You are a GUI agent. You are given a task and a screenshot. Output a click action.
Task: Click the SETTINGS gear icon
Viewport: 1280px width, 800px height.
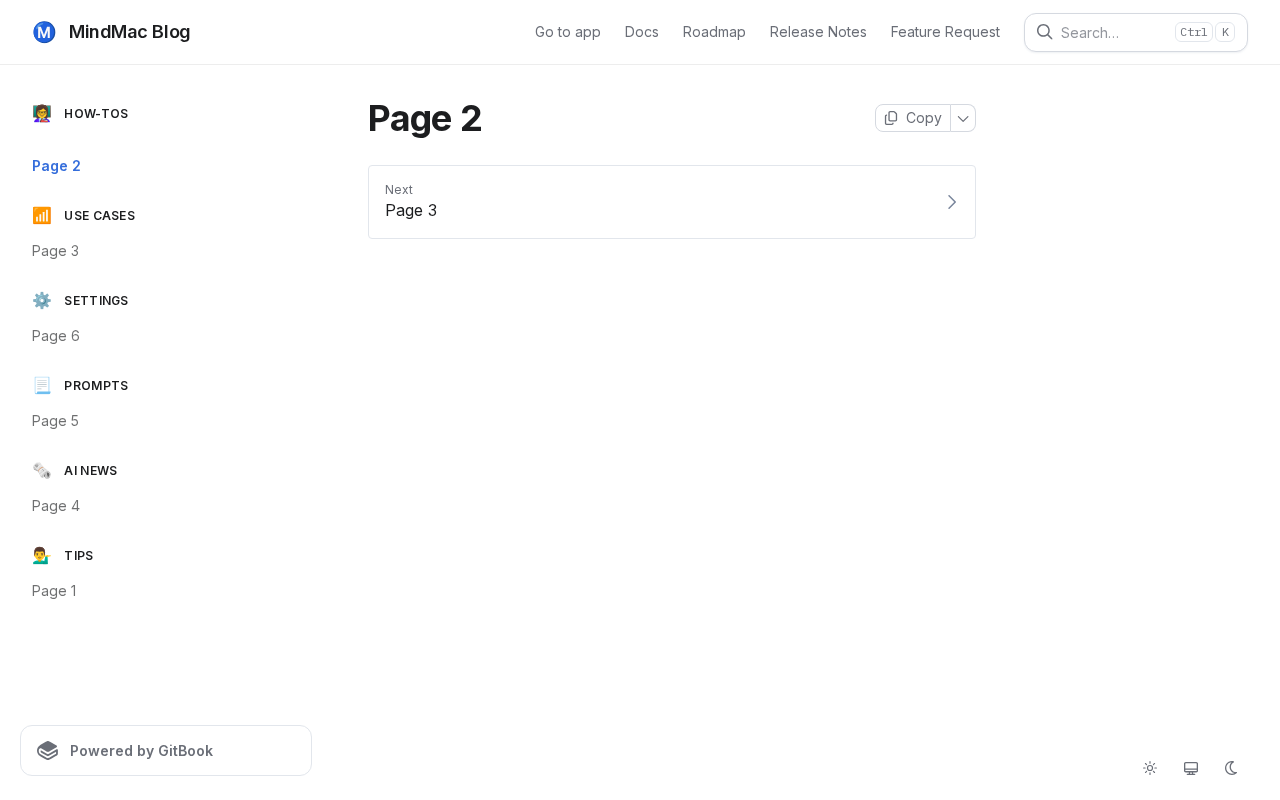pyautogui.click(x=42, y=301)
